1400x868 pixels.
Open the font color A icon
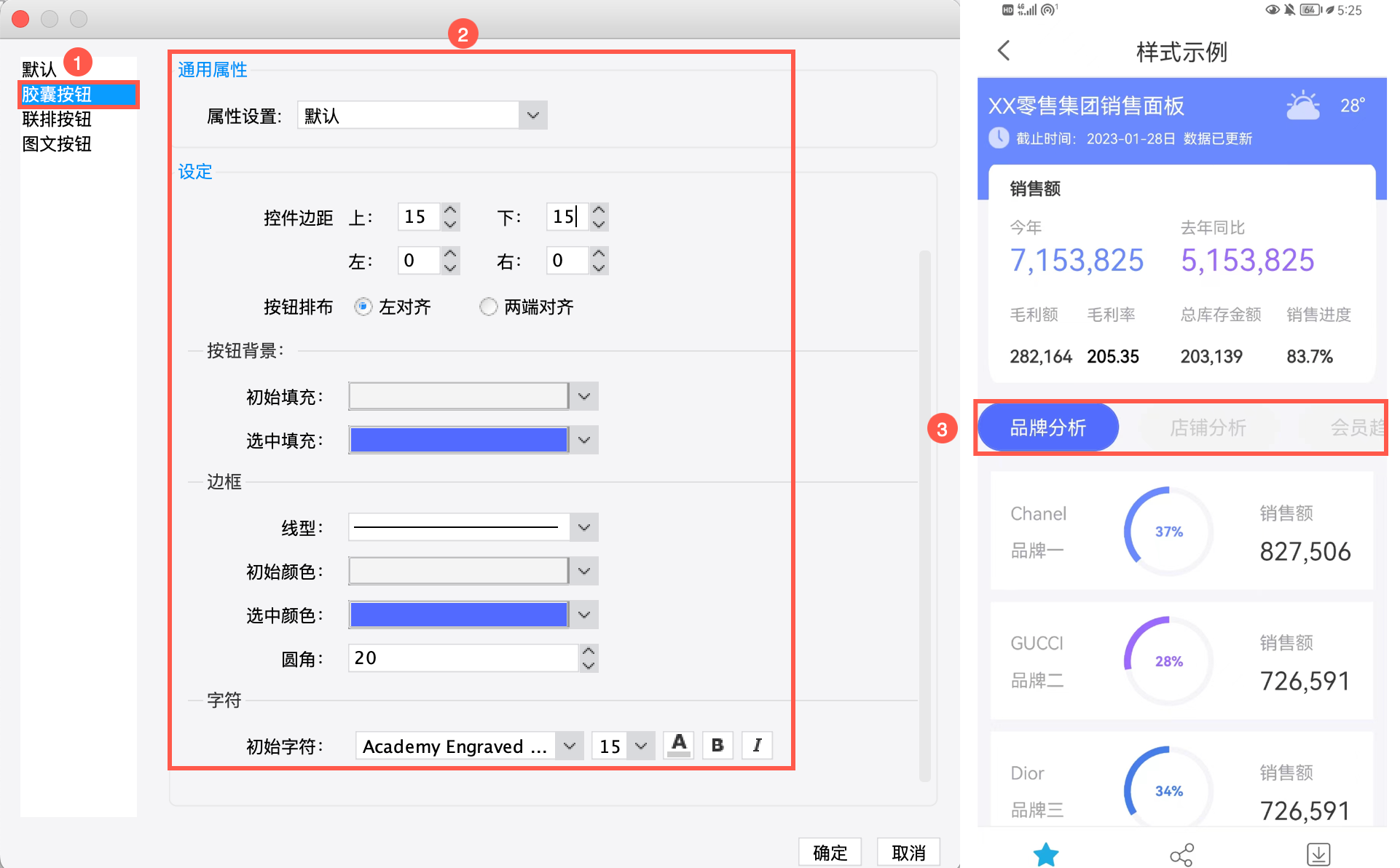[x=678, y=745]
